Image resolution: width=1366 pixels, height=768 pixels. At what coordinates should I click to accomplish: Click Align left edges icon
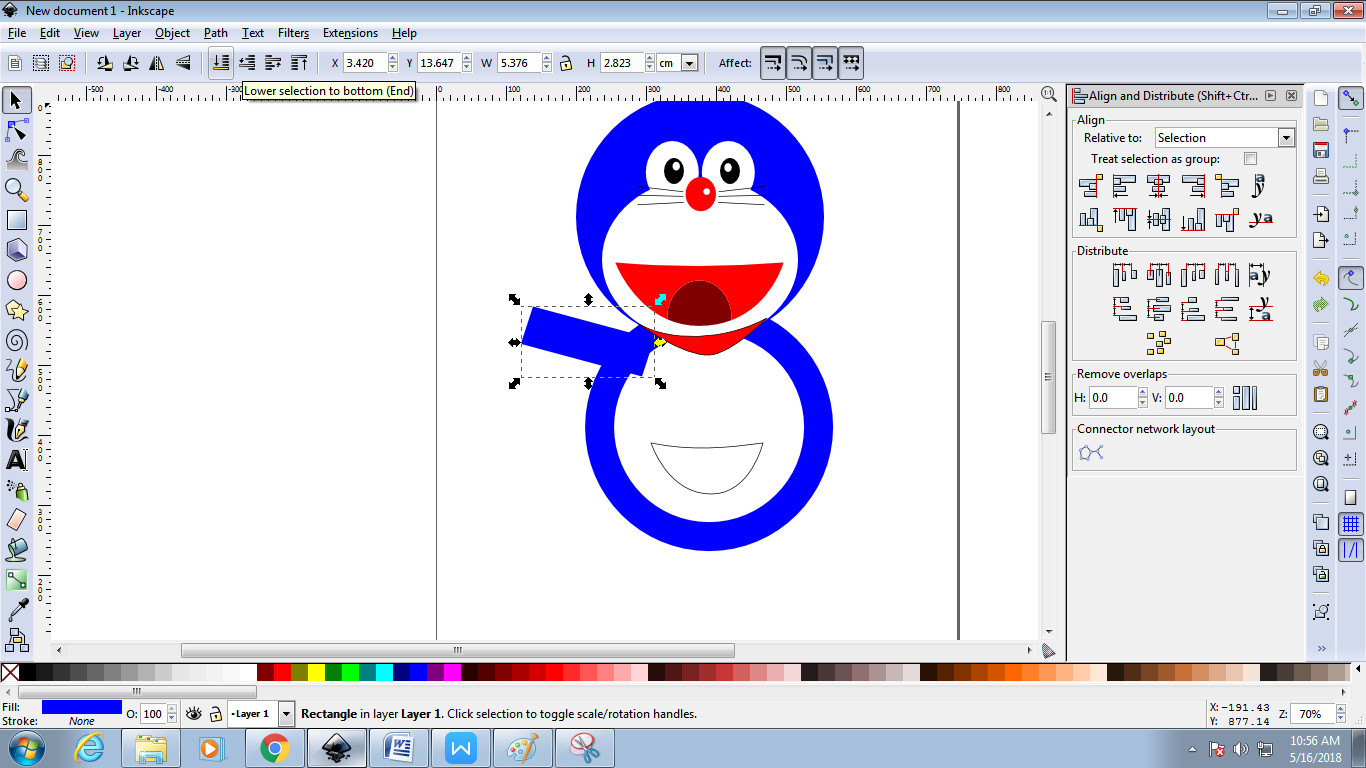[1124, 186]
